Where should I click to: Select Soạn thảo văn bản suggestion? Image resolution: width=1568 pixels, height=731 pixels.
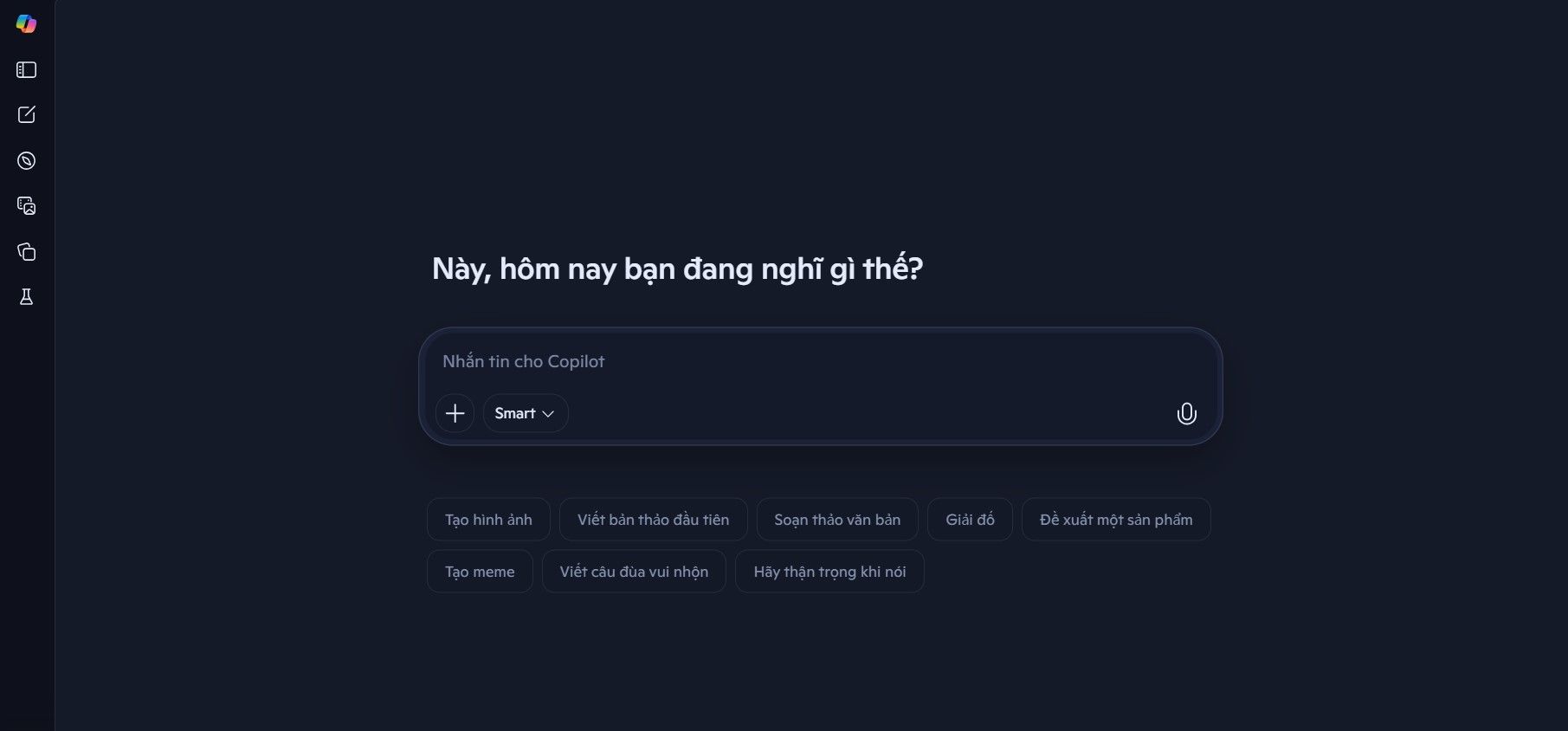click(836, 520)
